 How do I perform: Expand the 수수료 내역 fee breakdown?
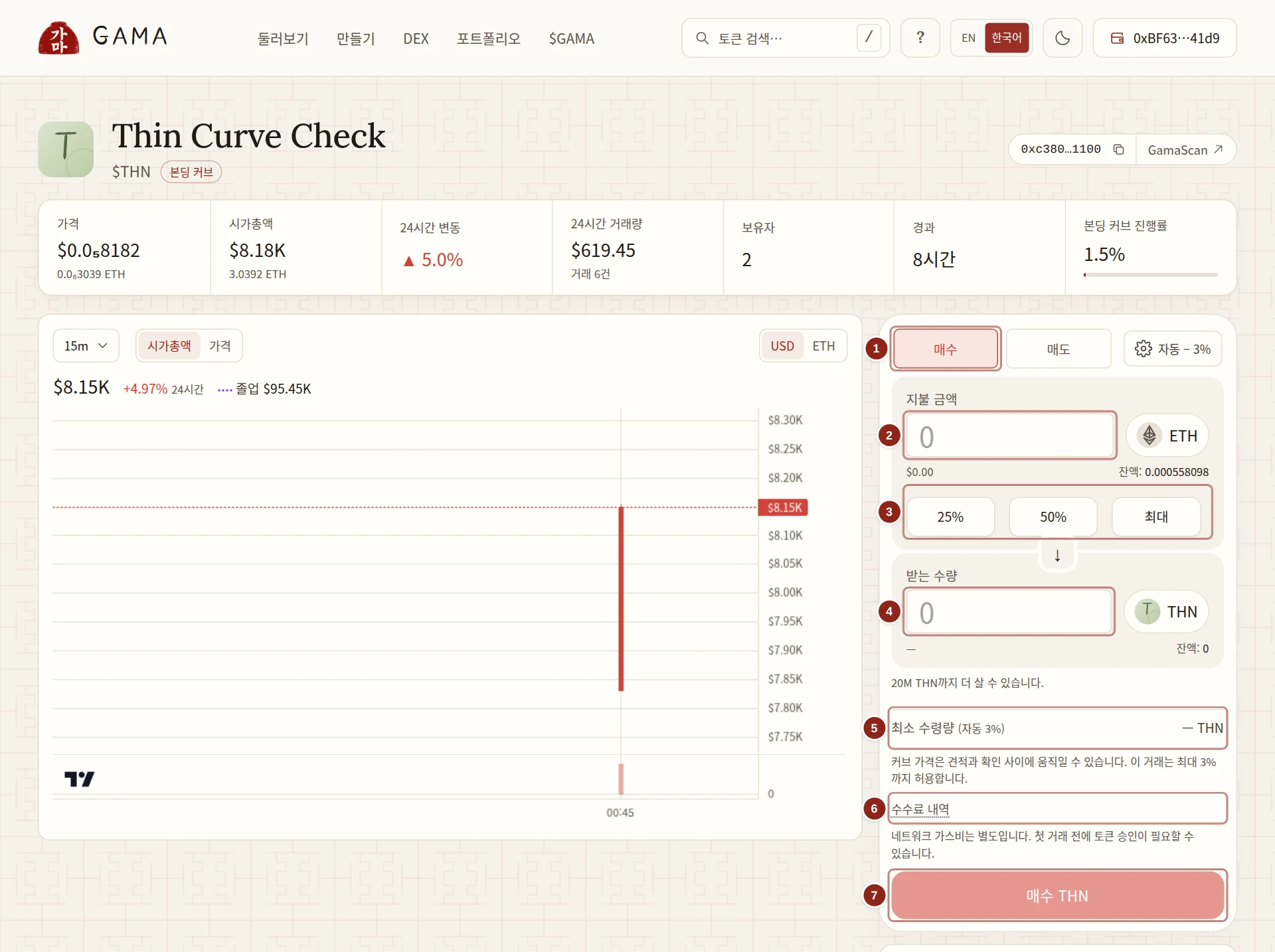[x=920, y=809]
